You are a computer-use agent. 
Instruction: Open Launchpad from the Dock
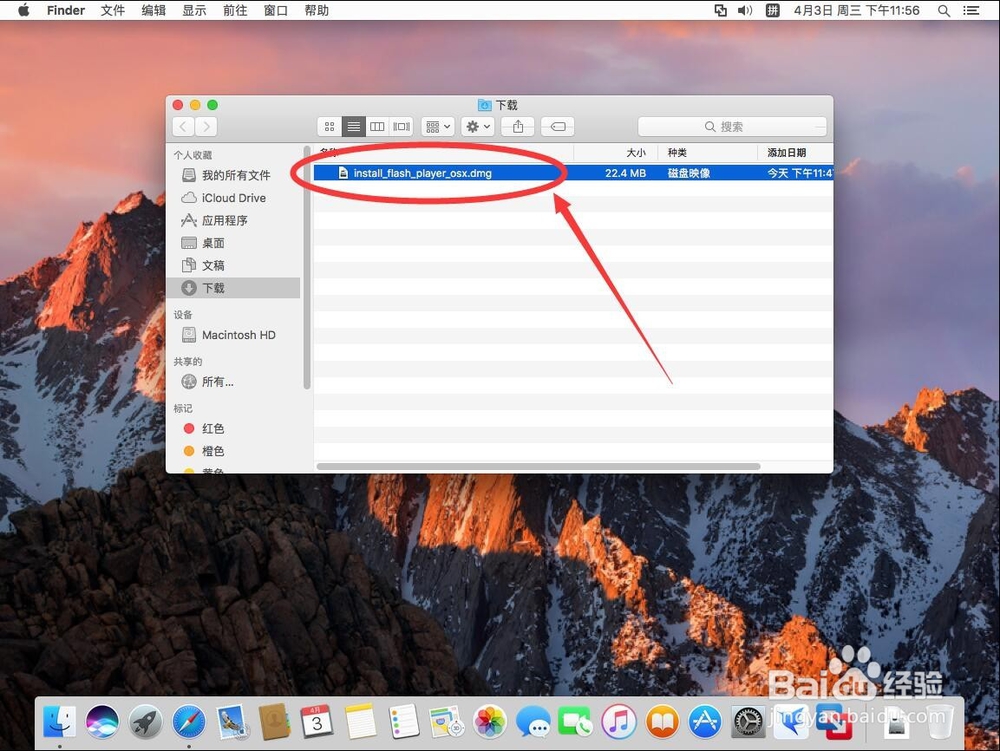(146, 722)
